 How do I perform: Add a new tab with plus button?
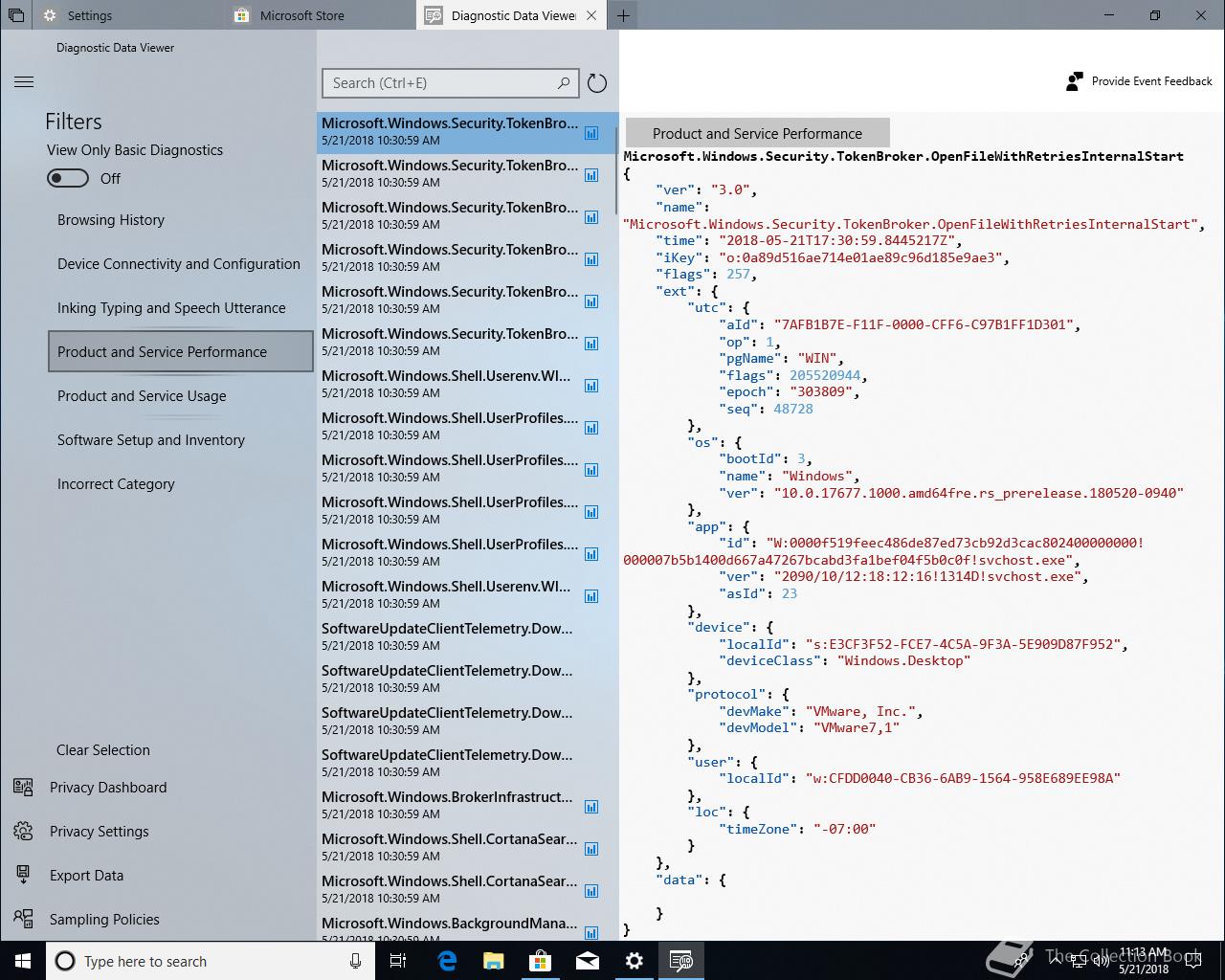coord(623,15)
